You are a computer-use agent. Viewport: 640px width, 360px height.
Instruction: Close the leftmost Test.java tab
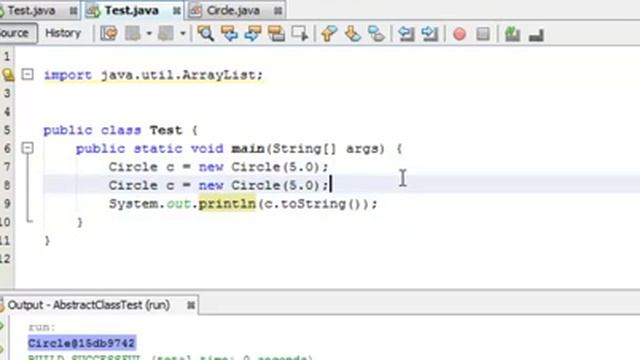pos(73,11)
